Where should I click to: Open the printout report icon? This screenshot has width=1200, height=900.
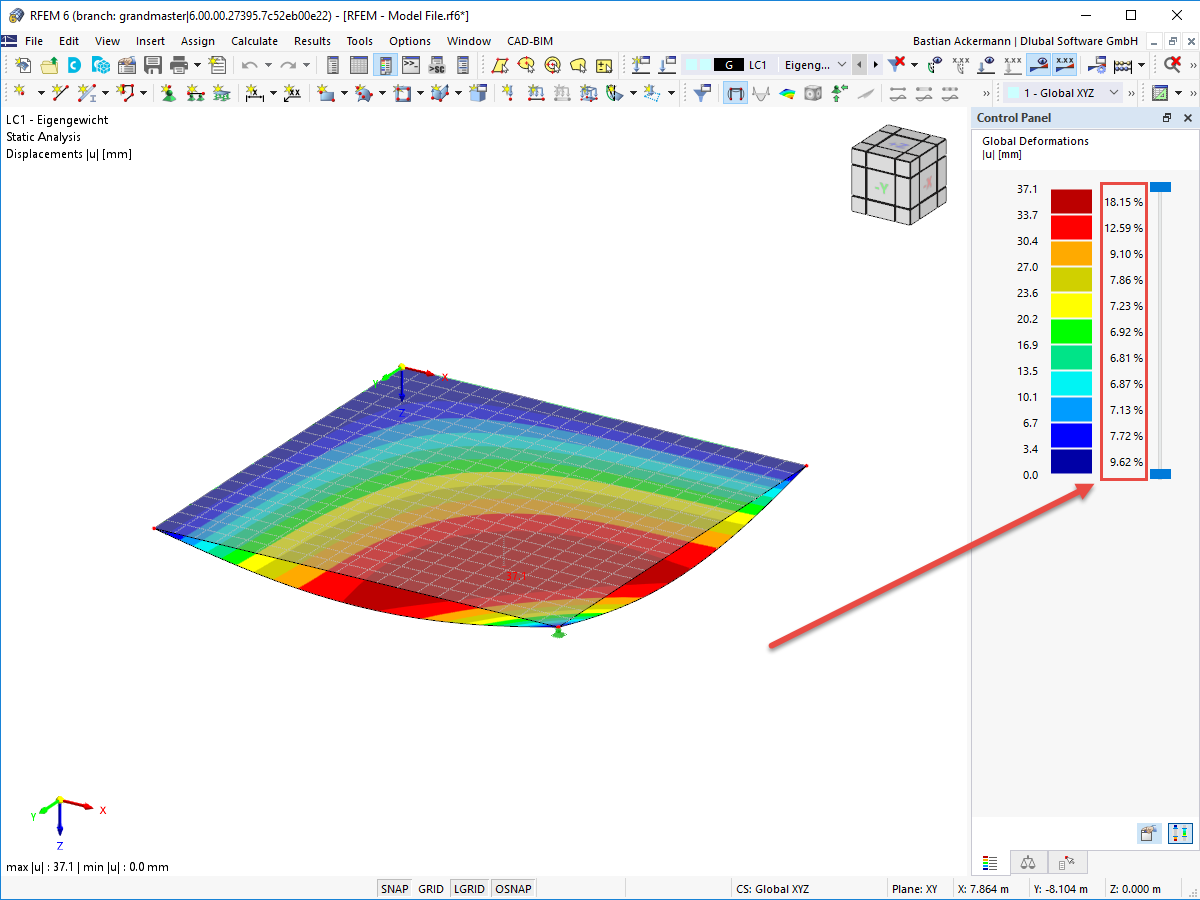(x=217, y=65)
